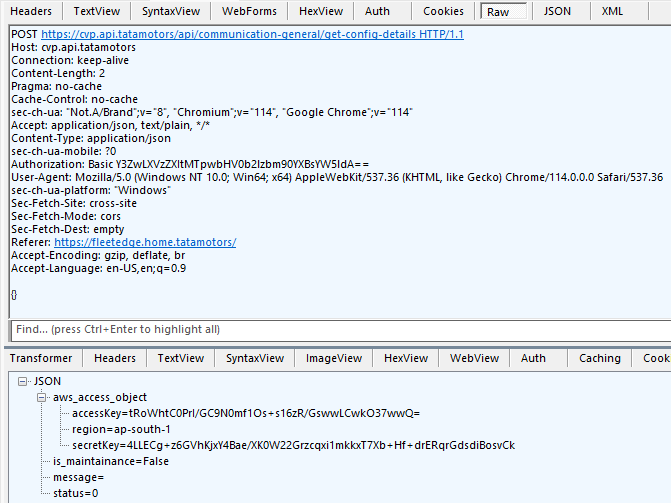Open the WebView response tab
The height and width of the screenshot is (503, 671).
click(474, 358)
